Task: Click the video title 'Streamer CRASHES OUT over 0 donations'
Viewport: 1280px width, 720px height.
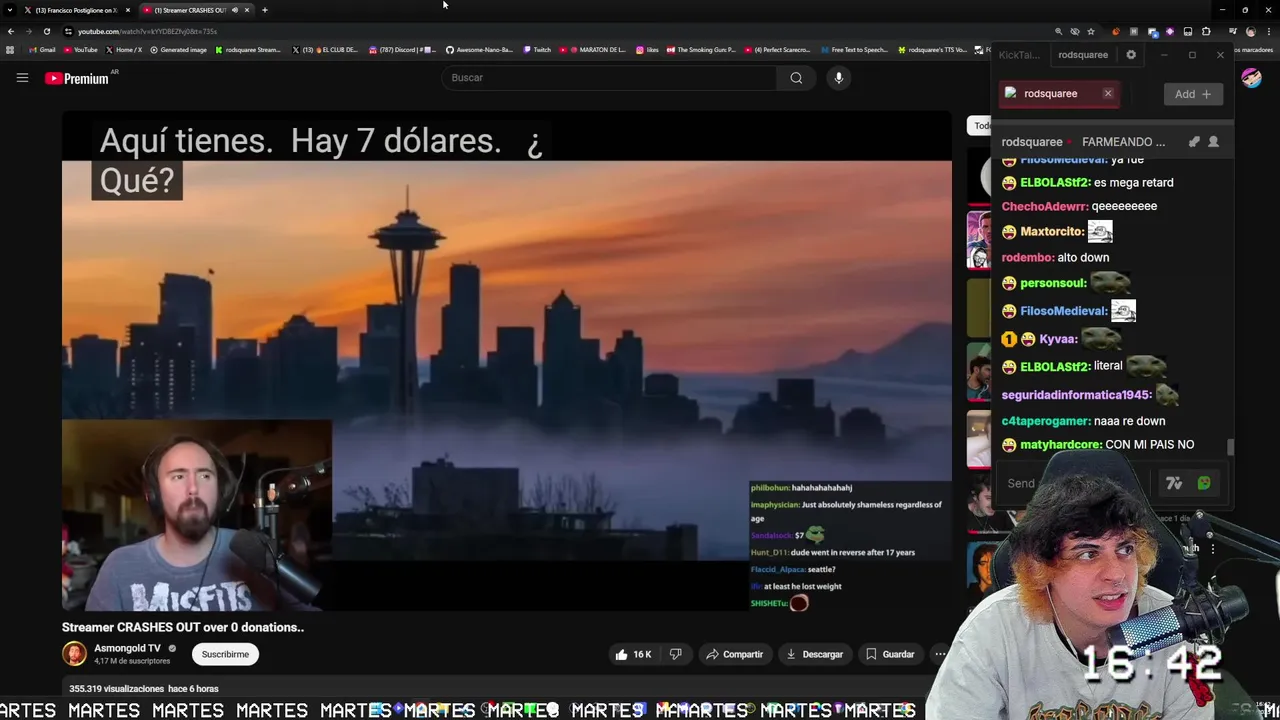Action: click(183, 627)
